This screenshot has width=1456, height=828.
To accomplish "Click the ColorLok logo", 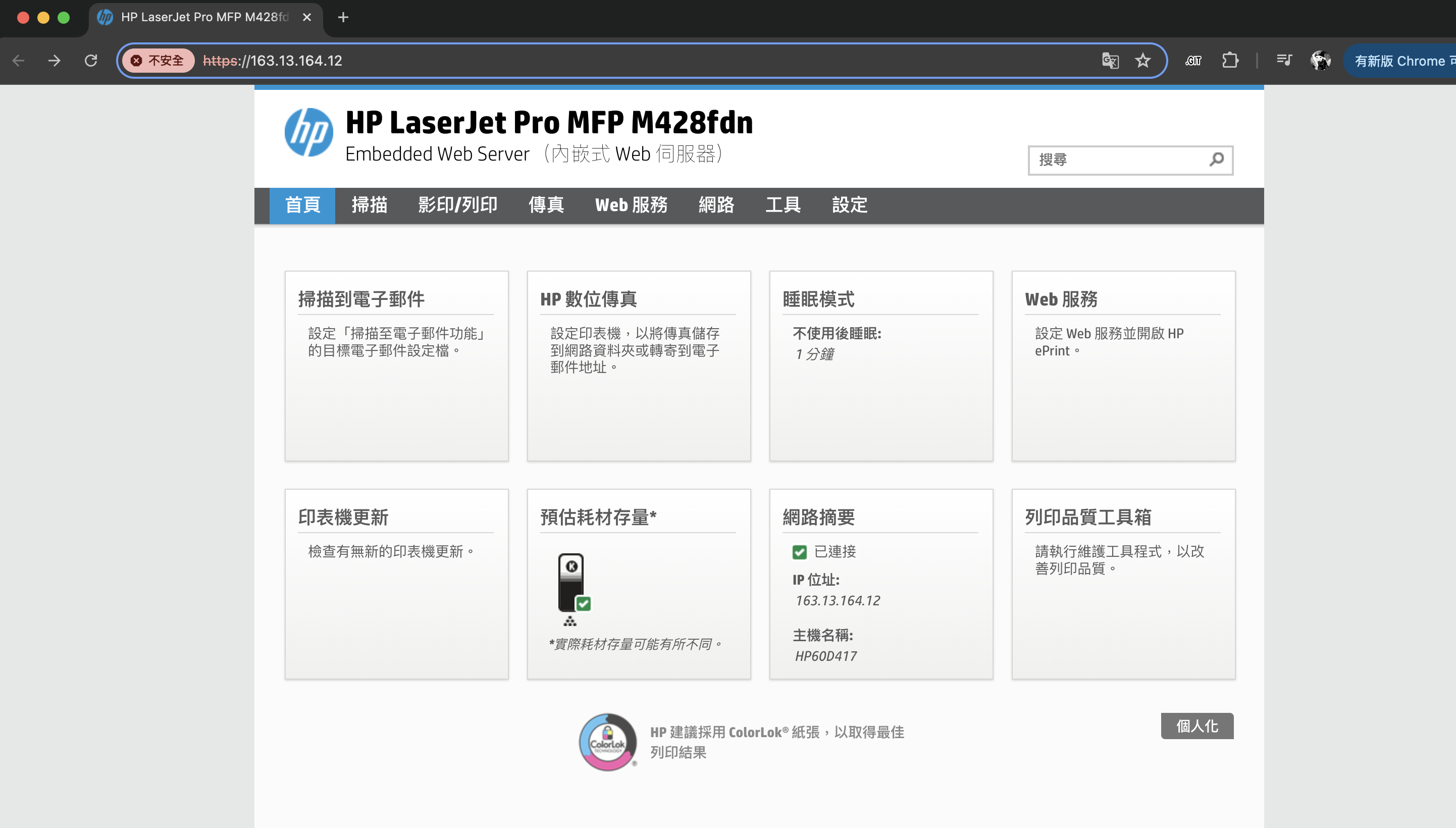I will (608, 742).
